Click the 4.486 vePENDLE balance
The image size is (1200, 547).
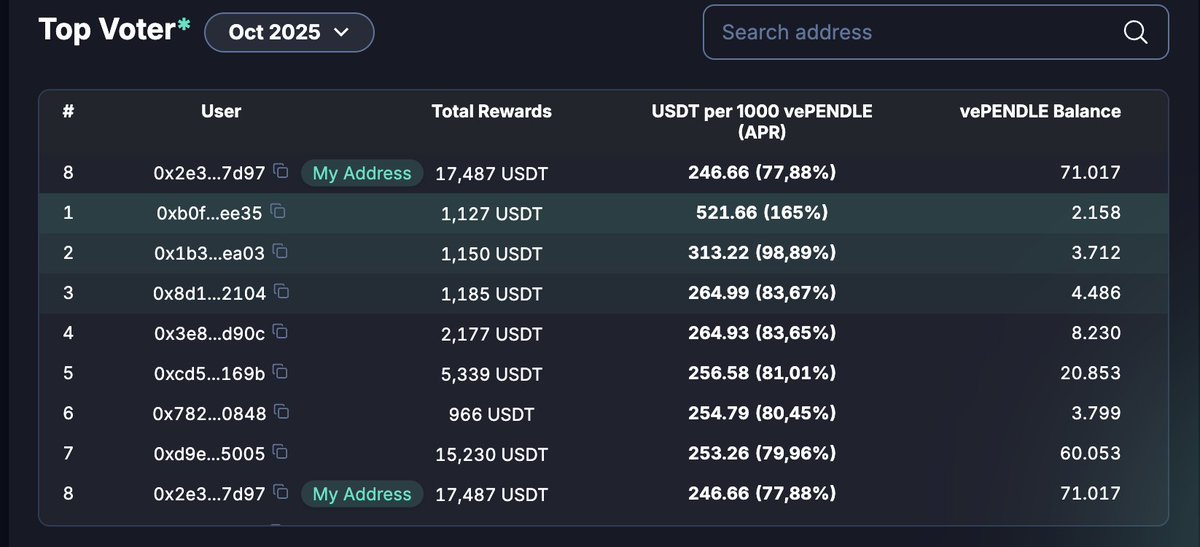(1096, 293)
